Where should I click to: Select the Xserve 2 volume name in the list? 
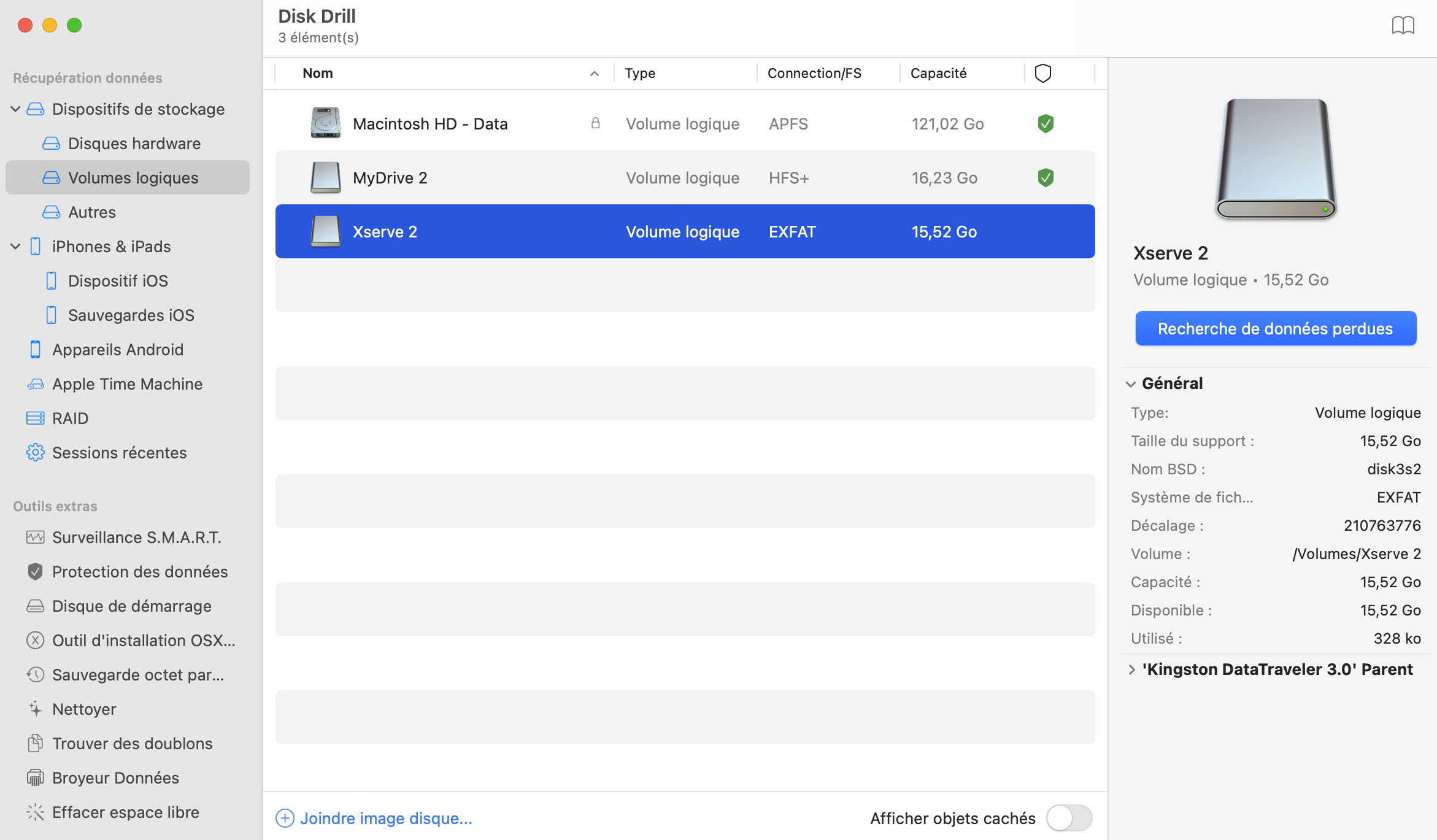[x=385, y=231]
